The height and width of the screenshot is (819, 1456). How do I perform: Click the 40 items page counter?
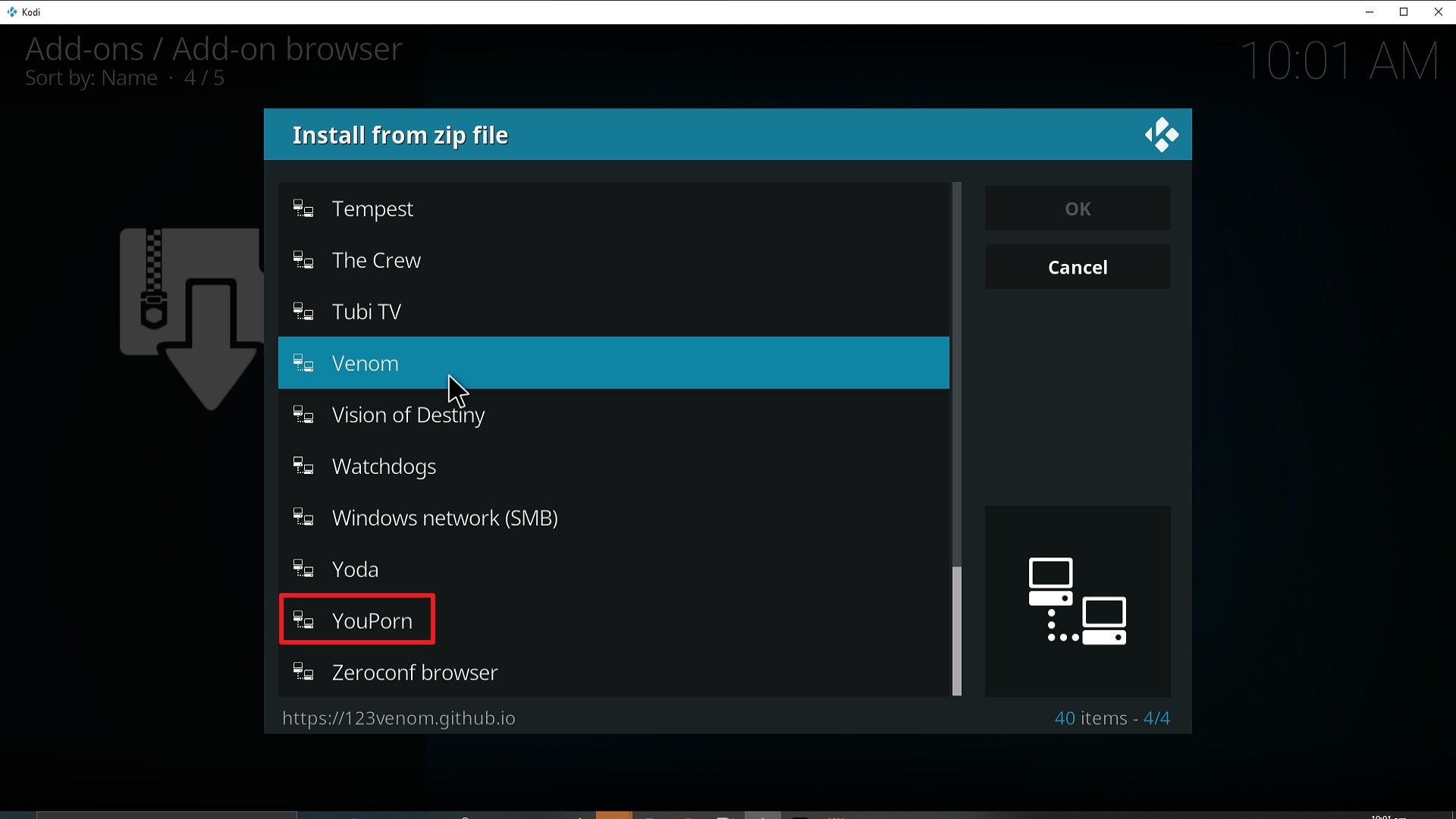click(x=1112, y=718)
